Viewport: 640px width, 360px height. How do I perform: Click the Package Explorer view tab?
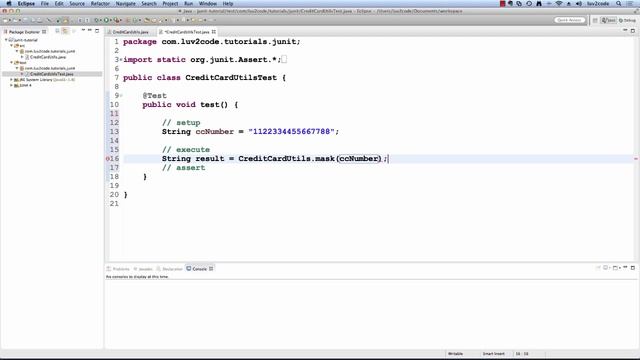point(24,31)
